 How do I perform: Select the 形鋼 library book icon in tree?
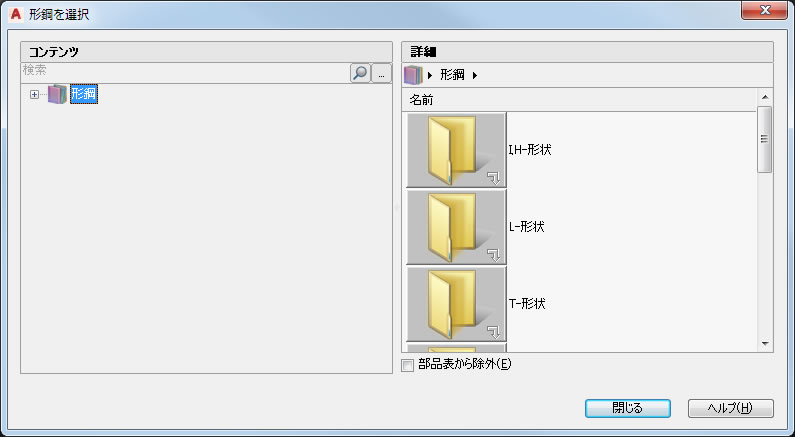57,94
